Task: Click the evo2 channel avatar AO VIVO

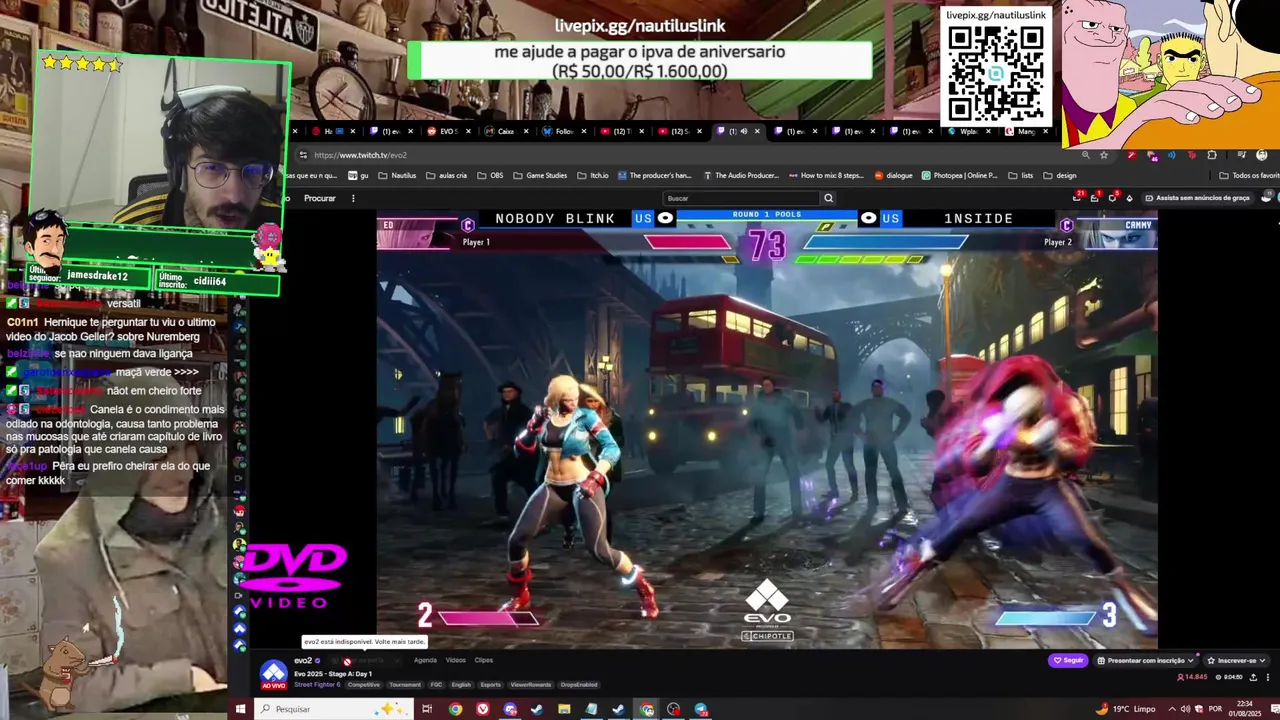Action: coord(274,674)
